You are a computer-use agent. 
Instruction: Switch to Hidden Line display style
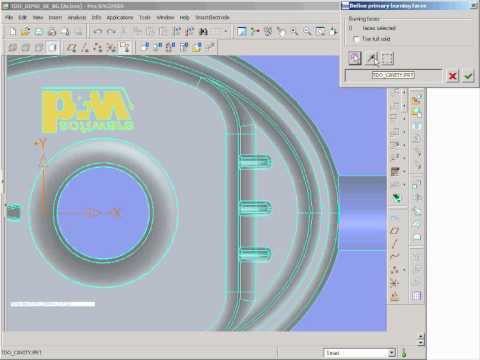pos(25,47)
